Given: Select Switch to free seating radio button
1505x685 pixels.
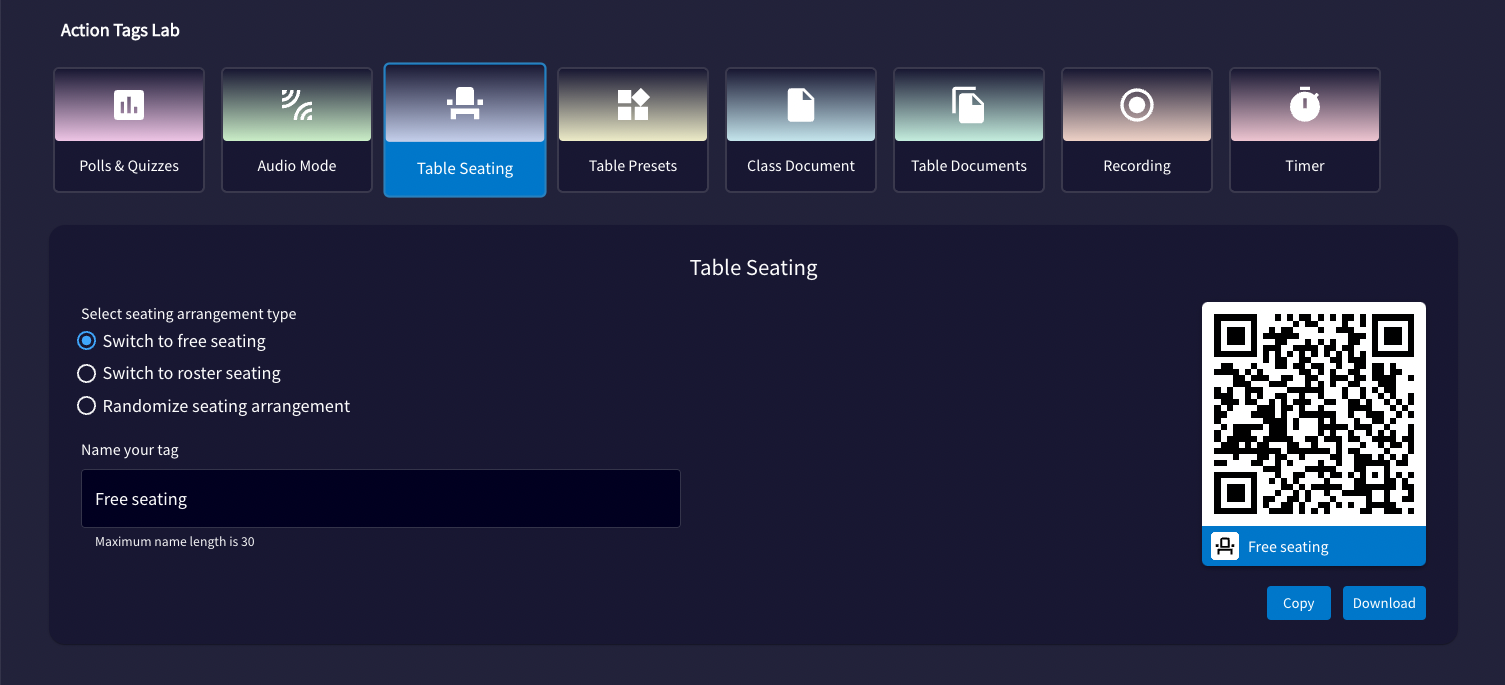Looking at the screenshot, I should (87, 341).
